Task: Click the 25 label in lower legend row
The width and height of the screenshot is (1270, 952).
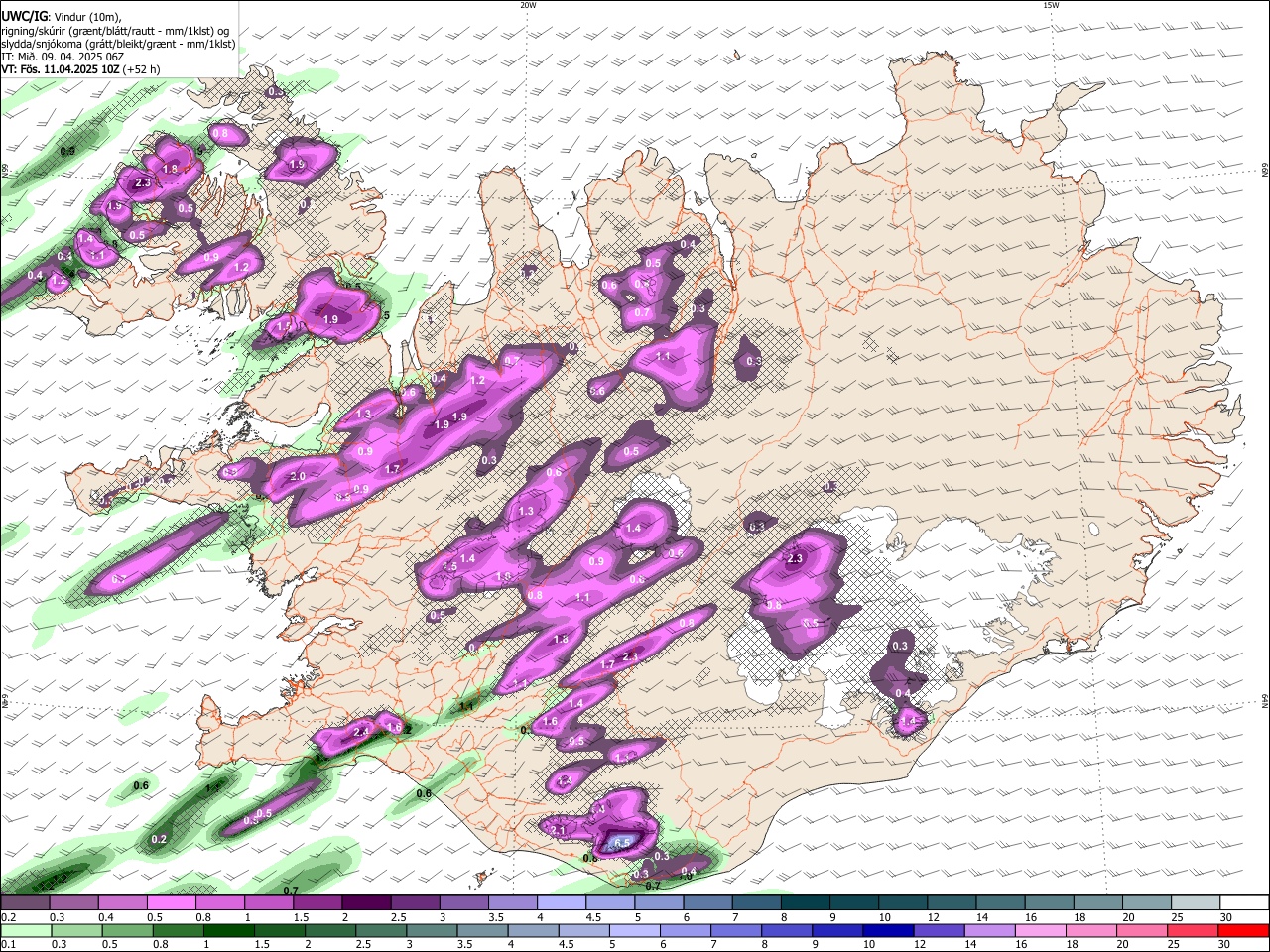Action: (x=1176, y=945)
